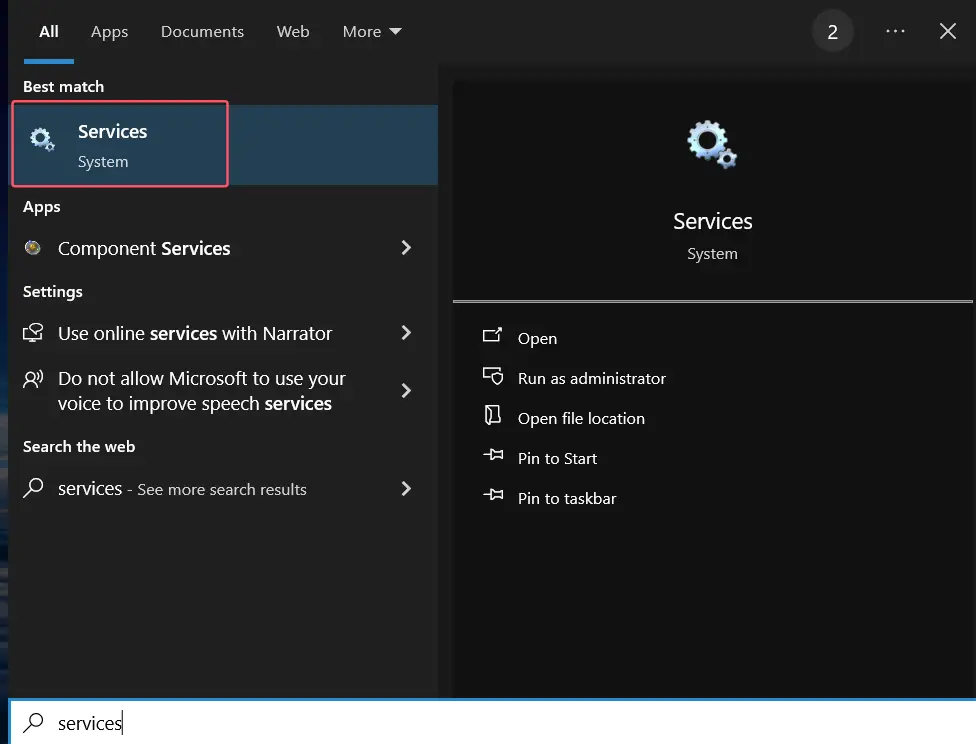Expand Component Services arrow
Viewport: 976px width, 744px height.
tap(406, 248)
